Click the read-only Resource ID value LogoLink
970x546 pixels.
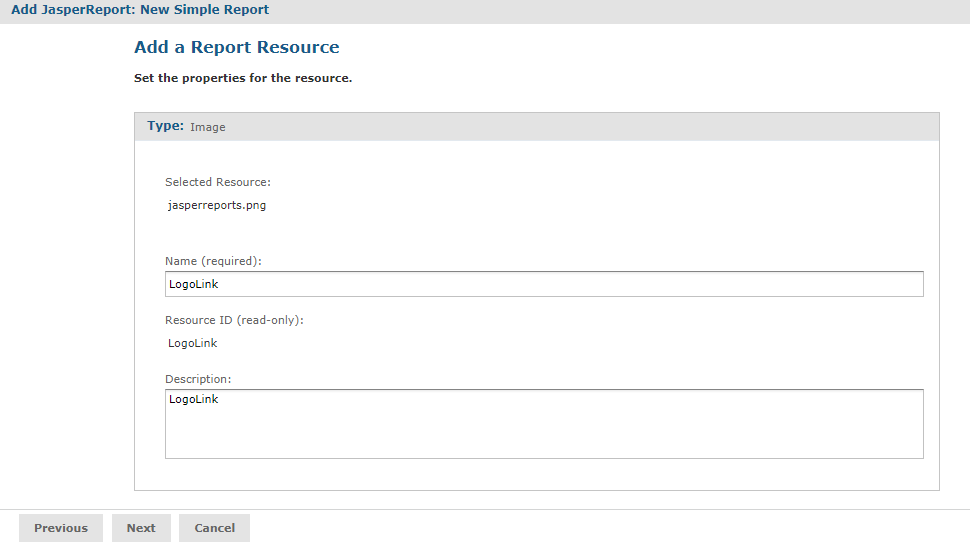tap(192, 343)
